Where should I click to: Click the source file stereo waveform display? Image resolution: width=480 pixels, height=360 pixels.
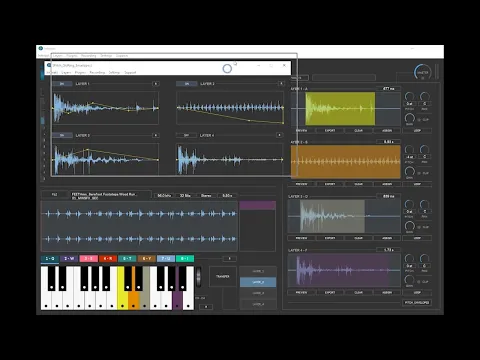139,226
